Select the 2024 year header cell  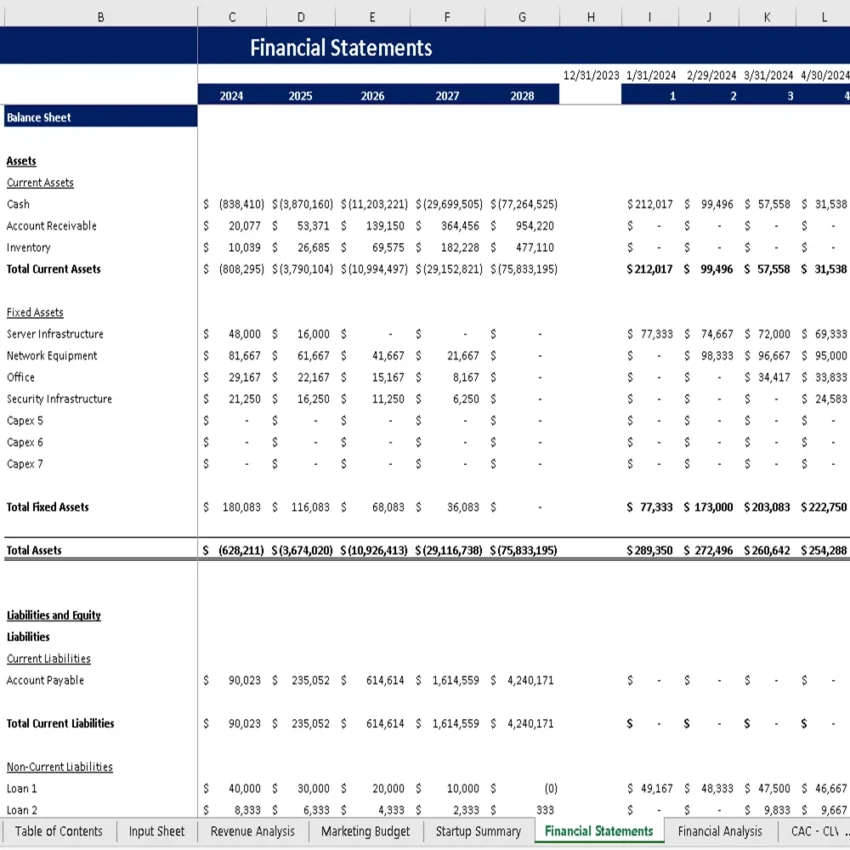231,96
